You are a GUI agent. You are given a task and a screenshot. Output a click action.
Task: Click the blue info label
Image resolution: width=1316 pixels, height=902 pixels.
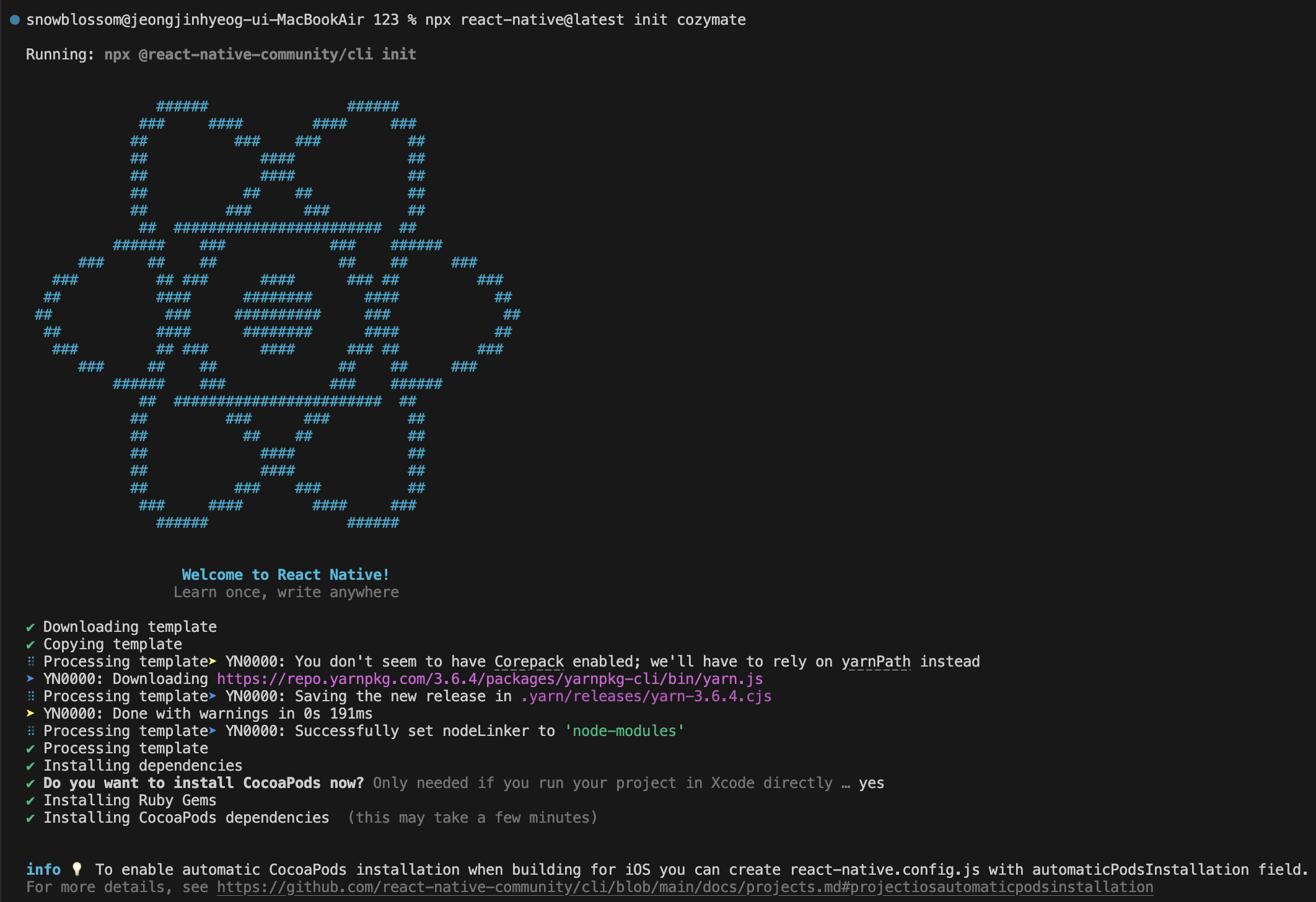[43, 870]
